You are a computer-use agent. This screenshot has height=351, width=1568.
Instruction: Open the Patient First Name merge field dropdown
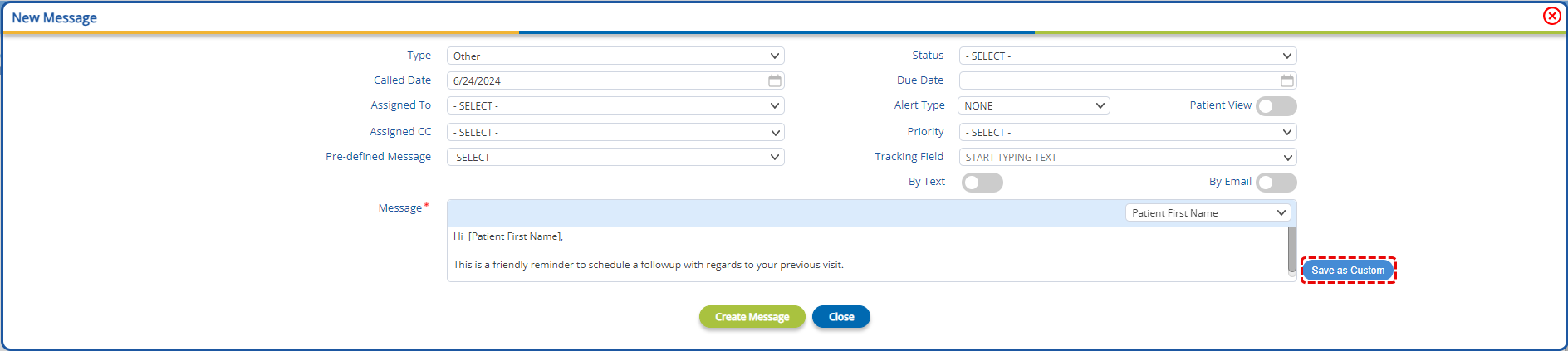click(1208, 212)
